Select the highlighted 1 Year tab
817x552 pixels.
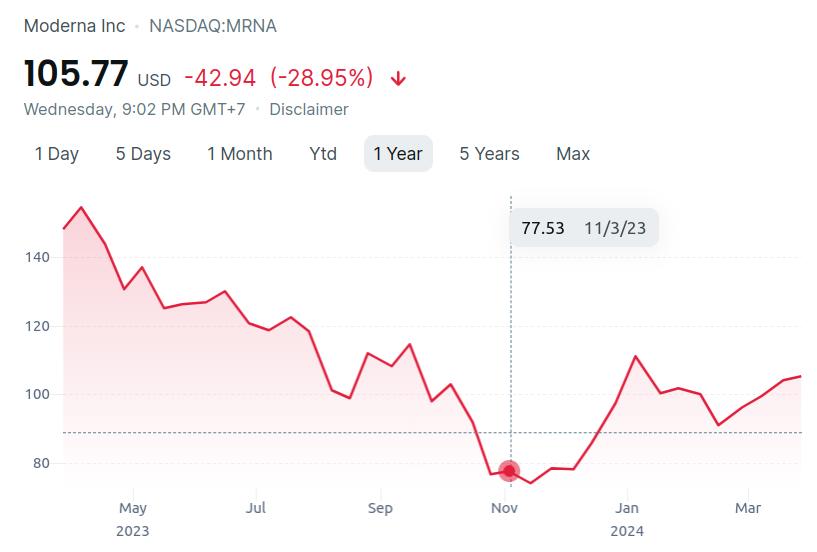(398, 154)
